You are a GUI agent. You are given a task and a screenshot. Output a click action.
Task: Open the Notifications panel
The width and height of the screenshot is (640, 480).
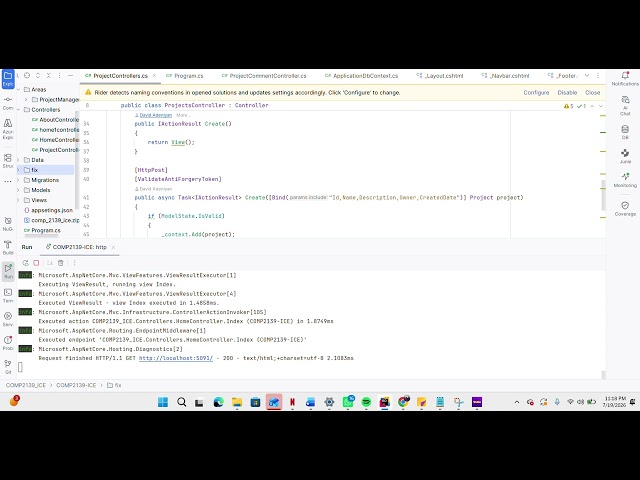(x=625, y=78)
